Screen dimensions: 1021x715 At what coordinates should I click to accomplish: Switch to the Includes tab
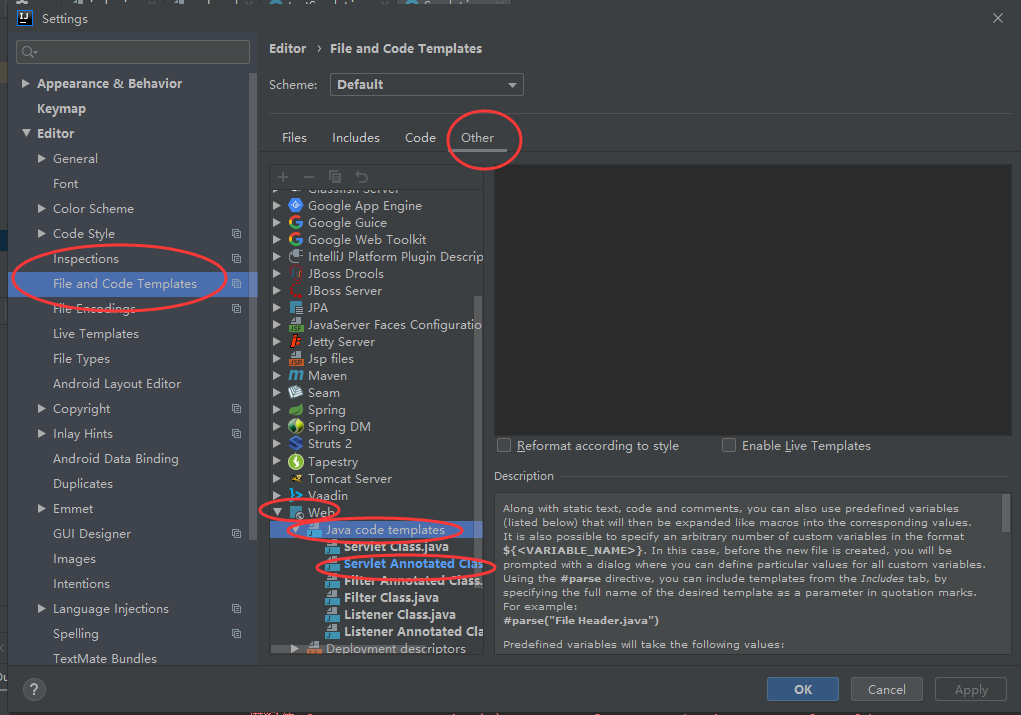[x=356, y=137]
